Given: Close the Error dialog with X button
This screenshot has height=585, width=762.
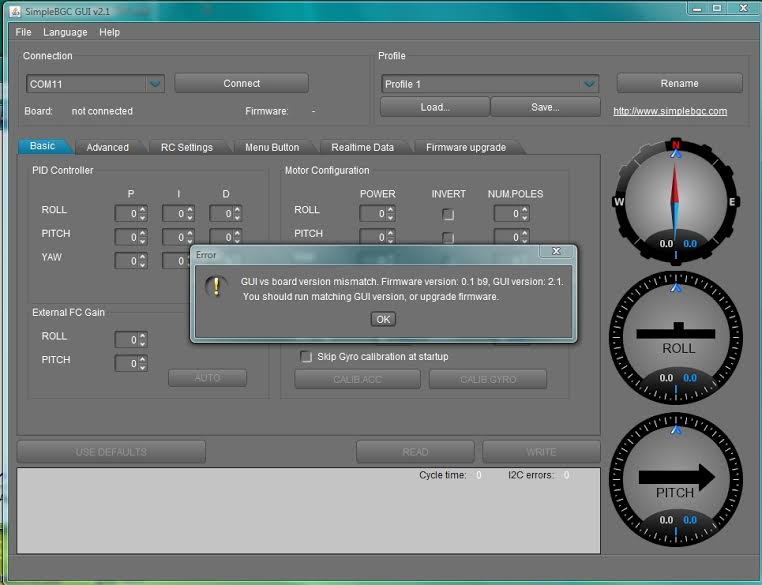Looking at the screenshot, I should pos(556,252).
